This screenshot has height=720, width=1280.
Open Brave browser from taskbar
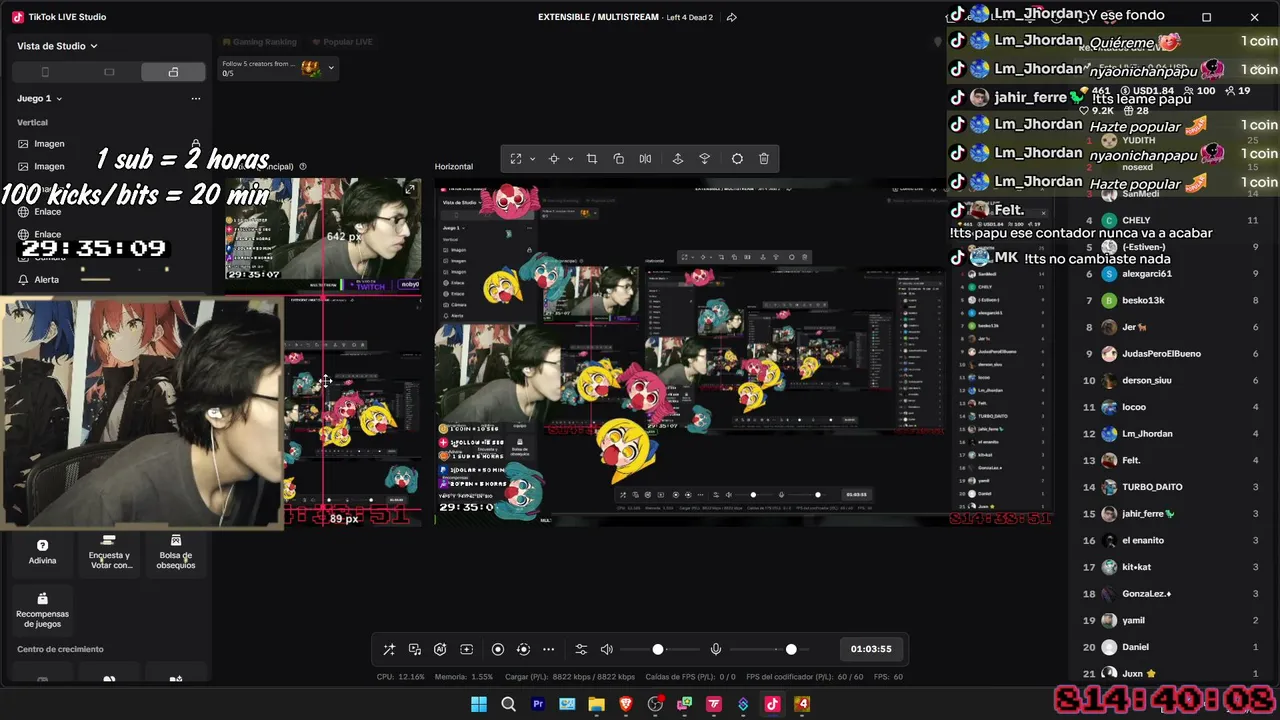(626, 704)
